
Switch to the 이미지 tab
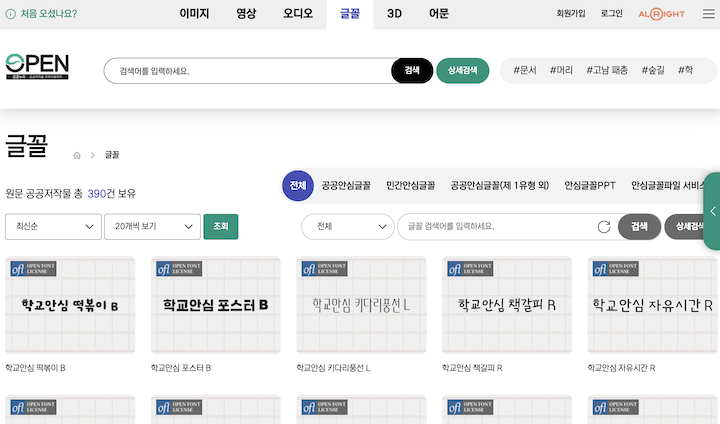(x=196, y=14)
